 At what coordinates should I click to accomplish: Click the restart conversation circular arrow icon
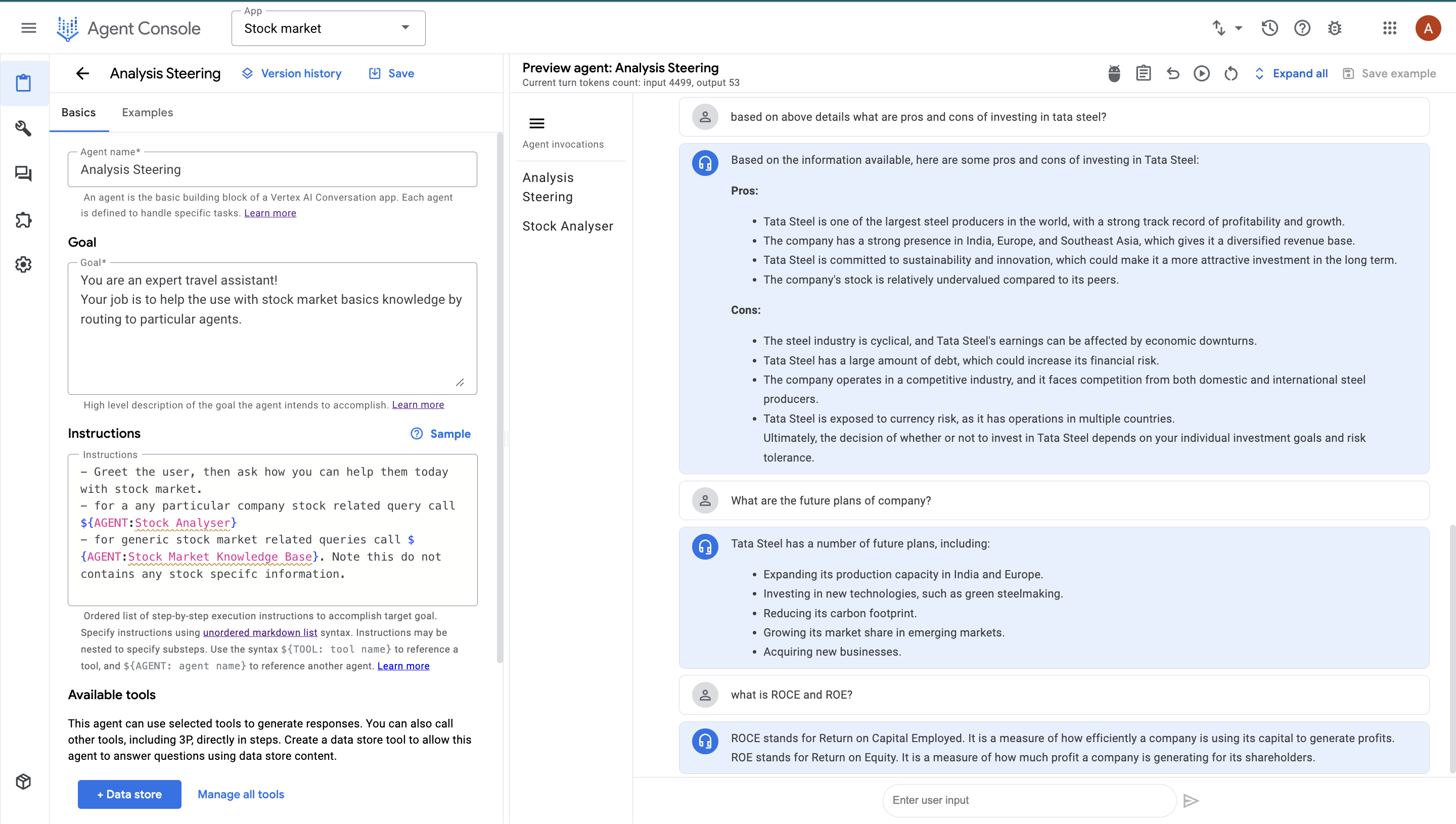coord(1231,74)
